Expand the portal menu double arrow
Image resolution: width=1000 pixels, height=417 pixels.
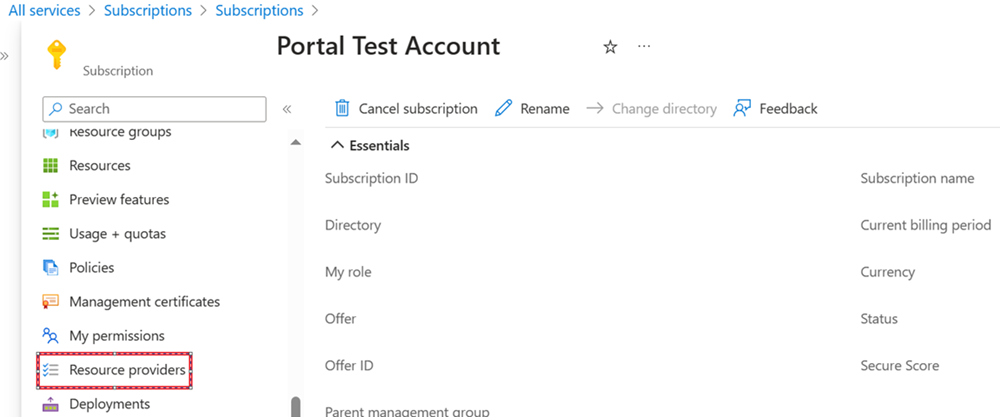pos(4,56)
